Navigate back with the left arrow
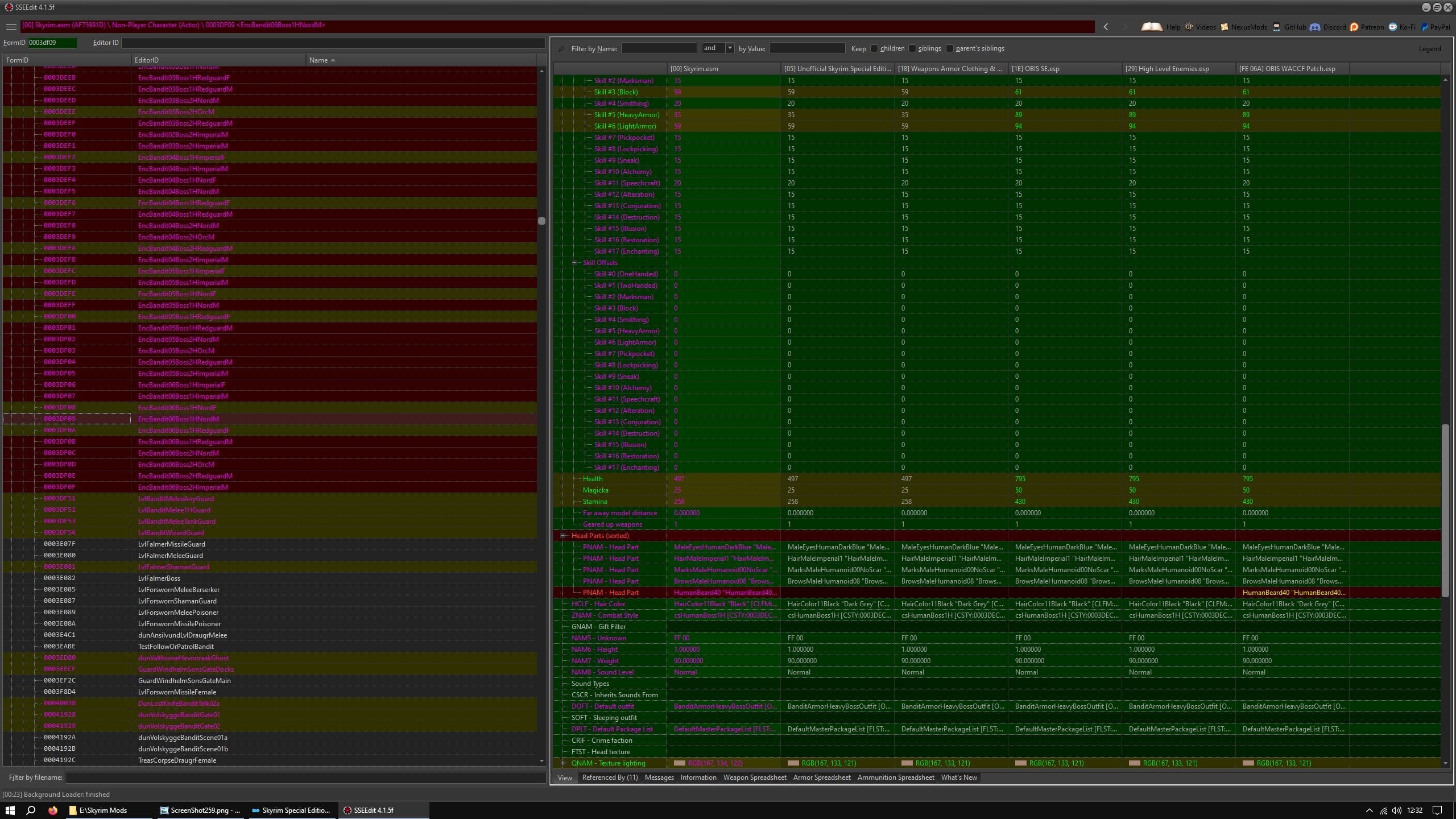1456x819 pixels. 1106,26
